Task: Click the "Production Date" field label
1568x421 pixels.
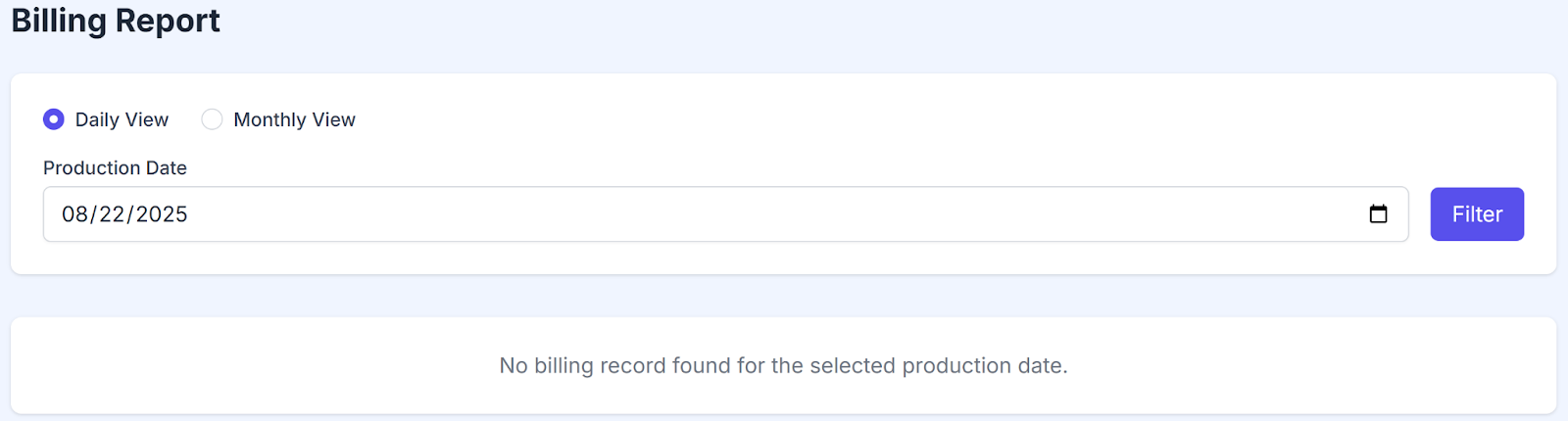Action: pos(115,168)
